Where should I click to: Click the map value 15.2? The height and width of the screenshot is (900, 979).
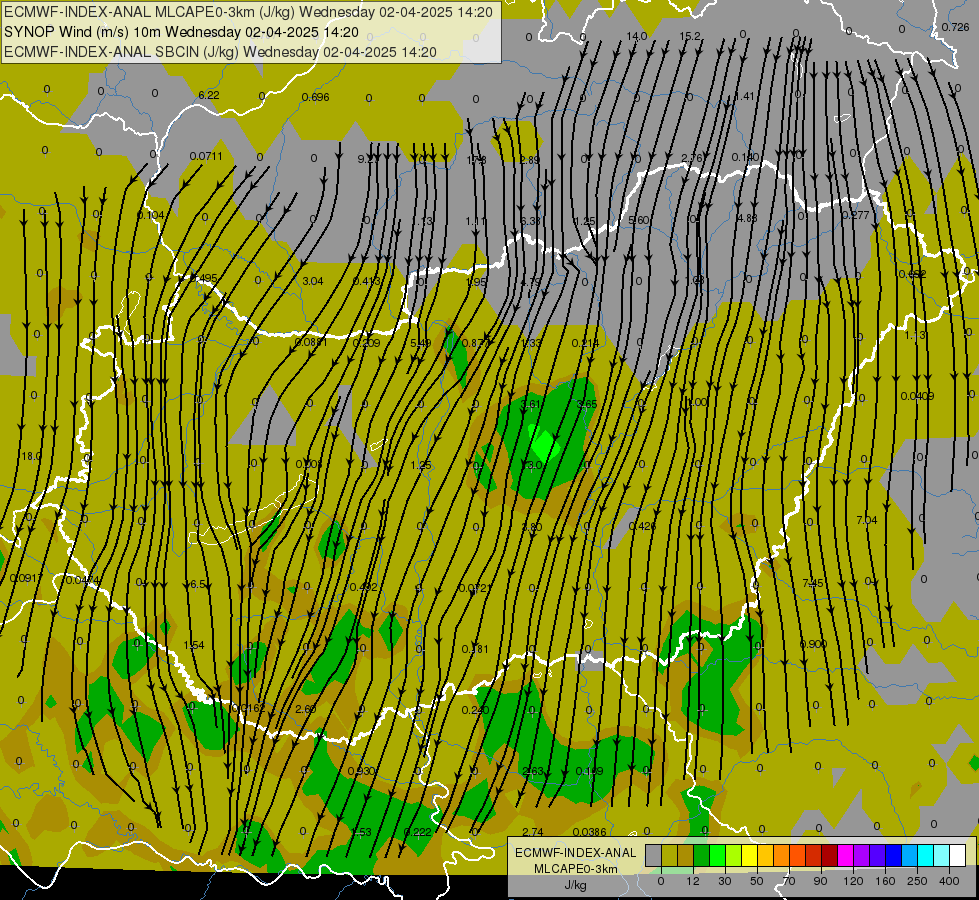click(690, 36)
